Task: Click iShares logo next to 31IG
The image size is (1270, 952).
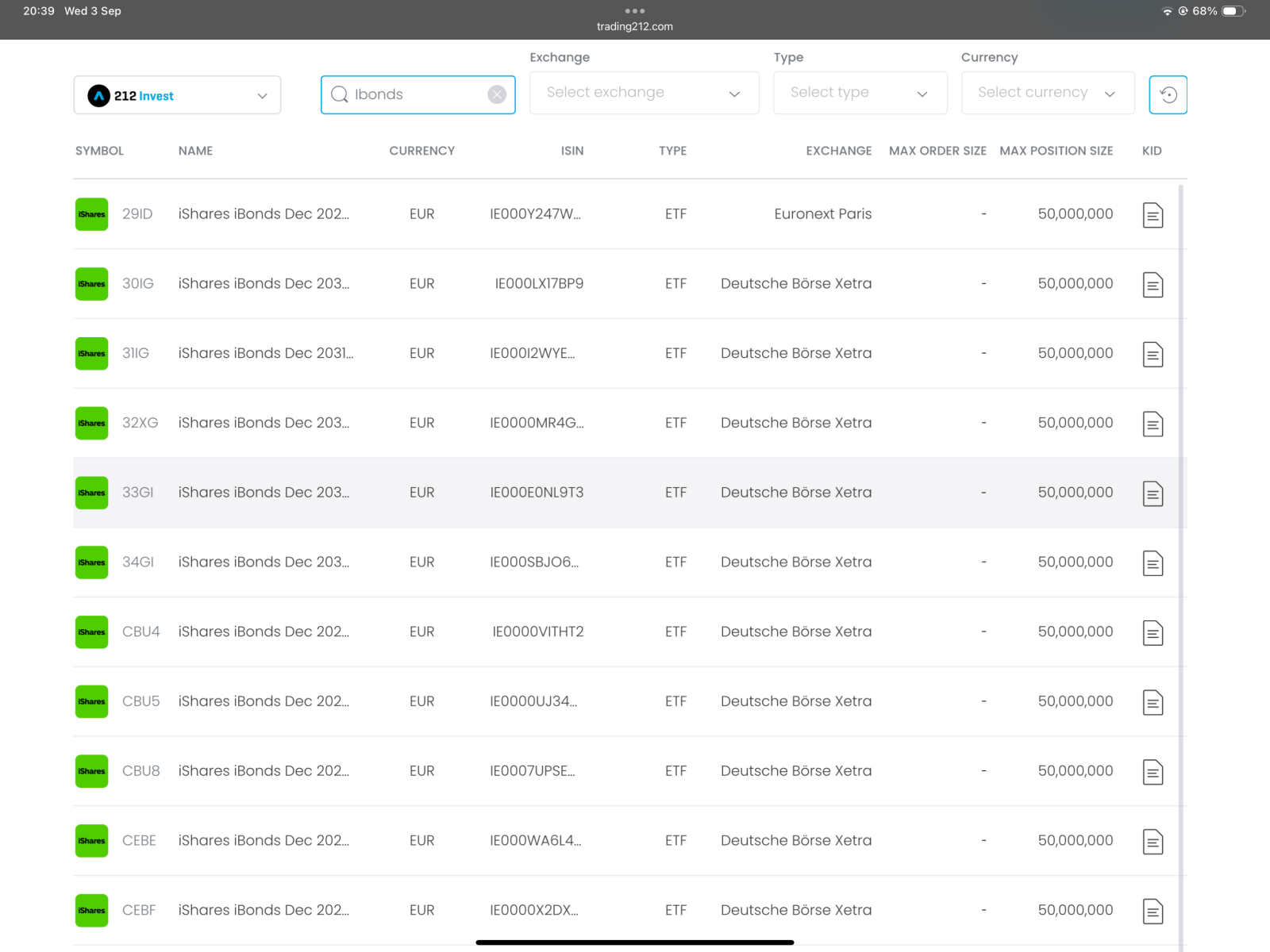Action: click(91, 354)
